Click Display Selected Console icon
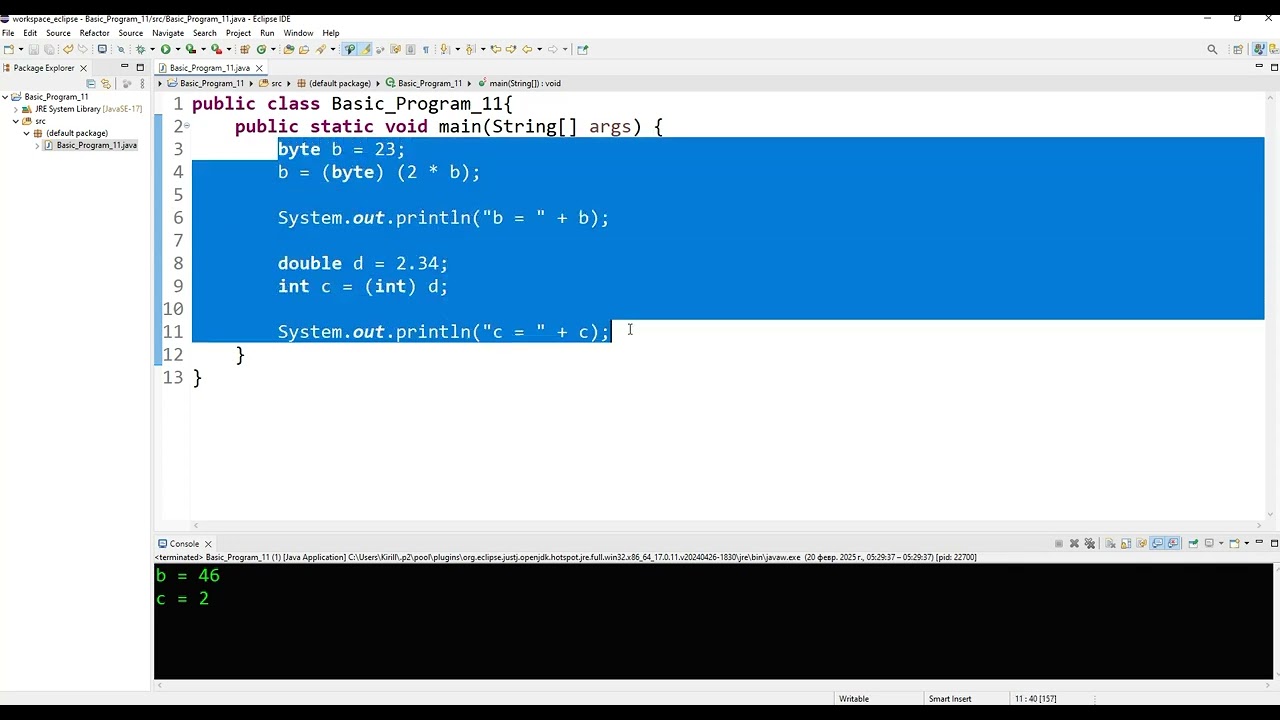This screenshot has height=720, width=1280. [1209, 543]
